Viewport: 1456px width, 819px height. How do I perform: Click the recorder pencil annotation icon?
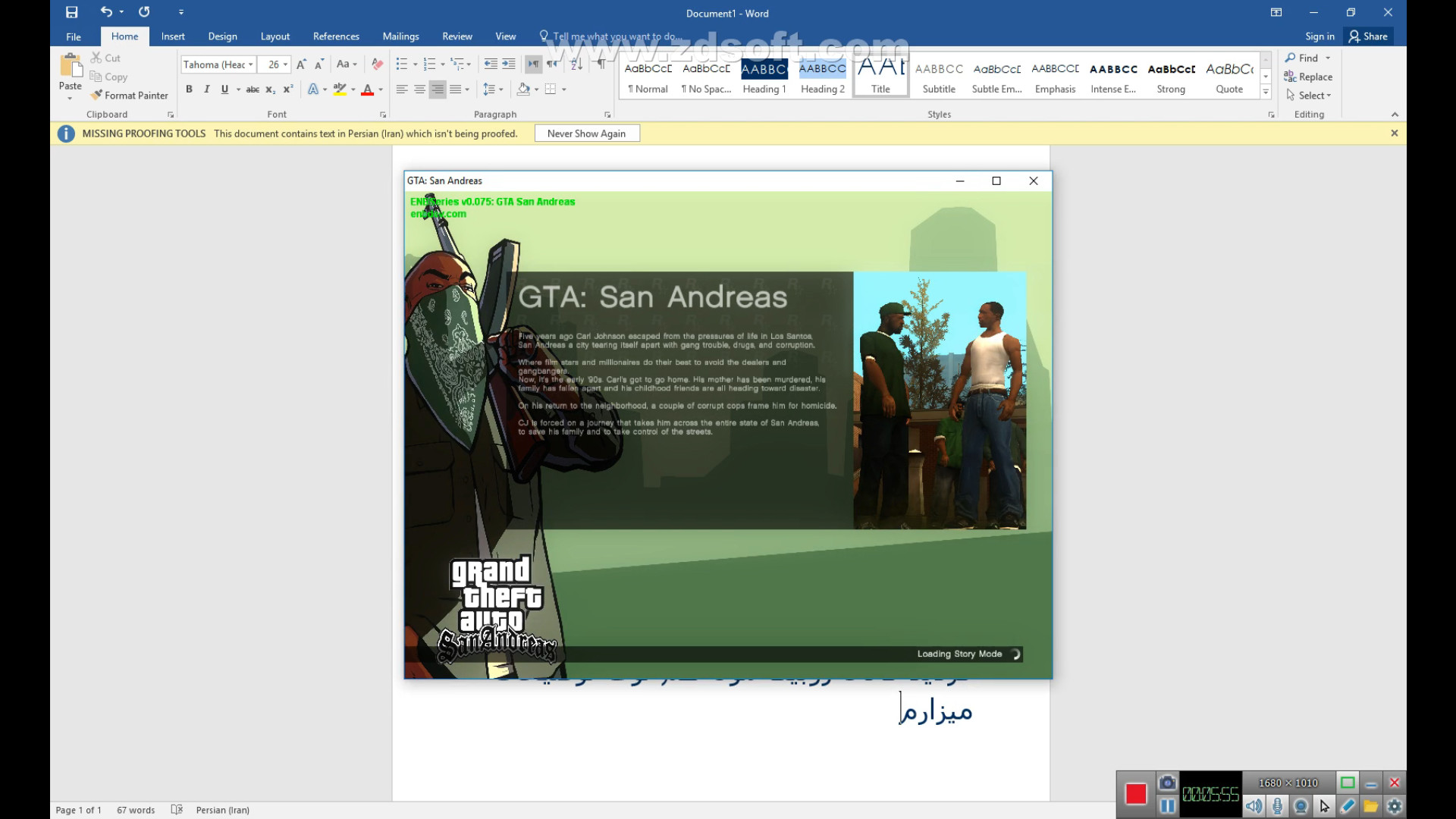click(x=1348, y=806)
